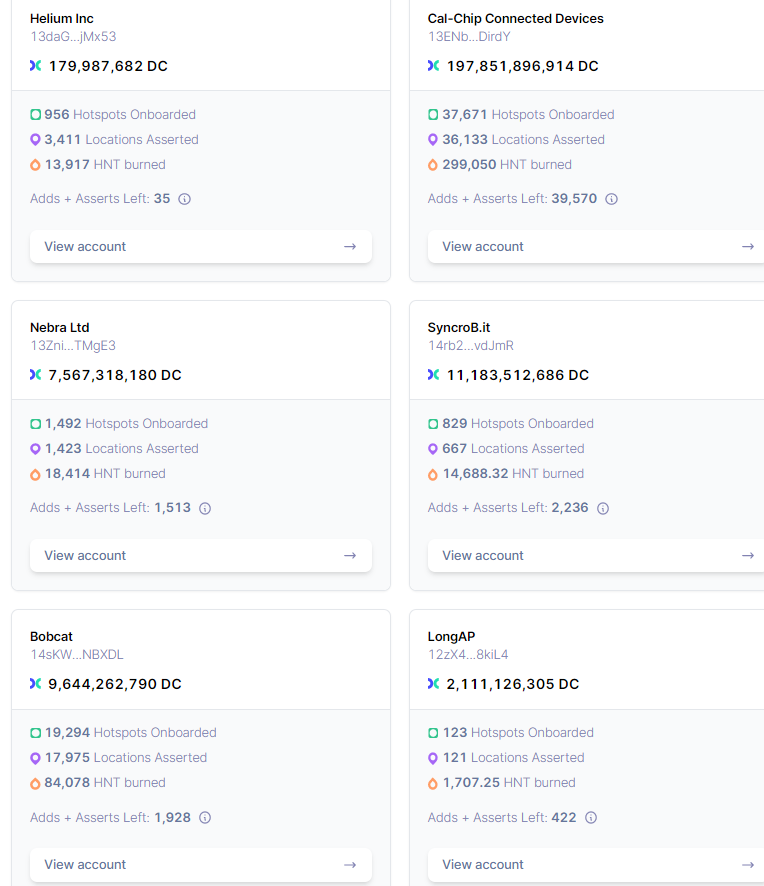Click location pin beside 121 Locations Asserted
The height and width of the screenshot is (886, 764).
pos(433,758)
